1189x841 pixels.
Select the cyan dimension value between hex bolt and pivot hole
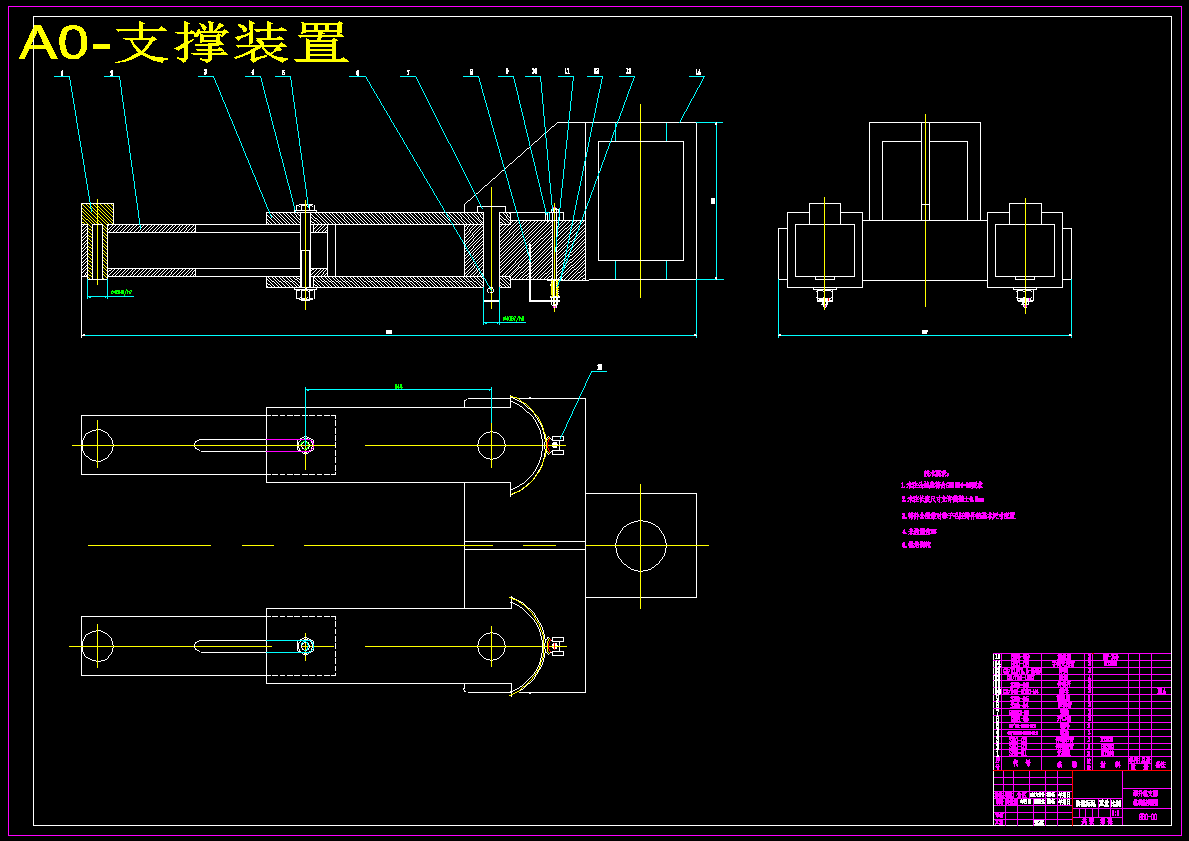(398, 387)
